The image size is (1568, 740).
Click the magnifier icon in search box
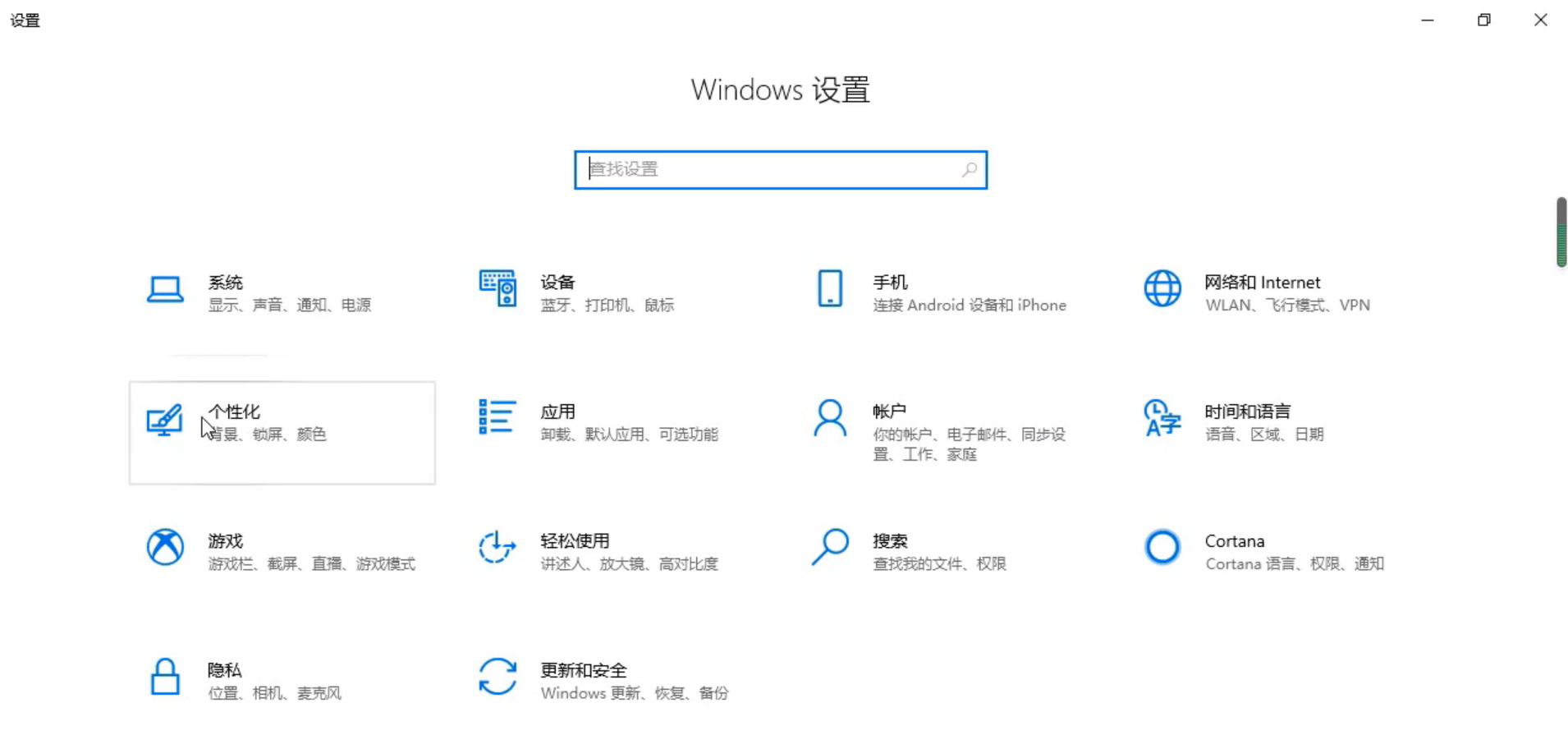970,169
